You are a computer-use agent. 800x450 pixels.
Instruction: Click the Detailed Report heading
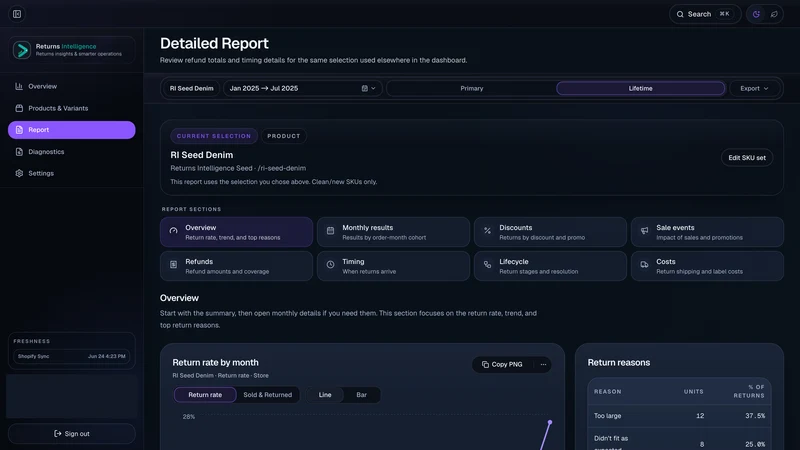pyautogui.click(x=214, y=43)
